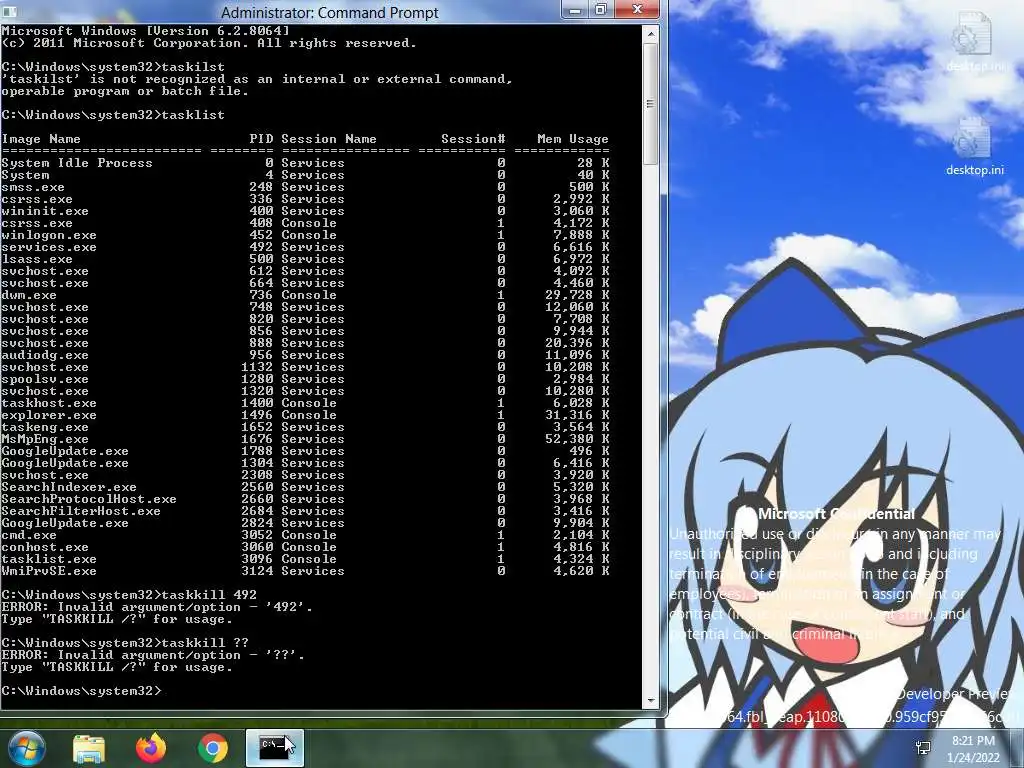
Task: Click 'wininit.exe' process name
Action: point(45,211)
